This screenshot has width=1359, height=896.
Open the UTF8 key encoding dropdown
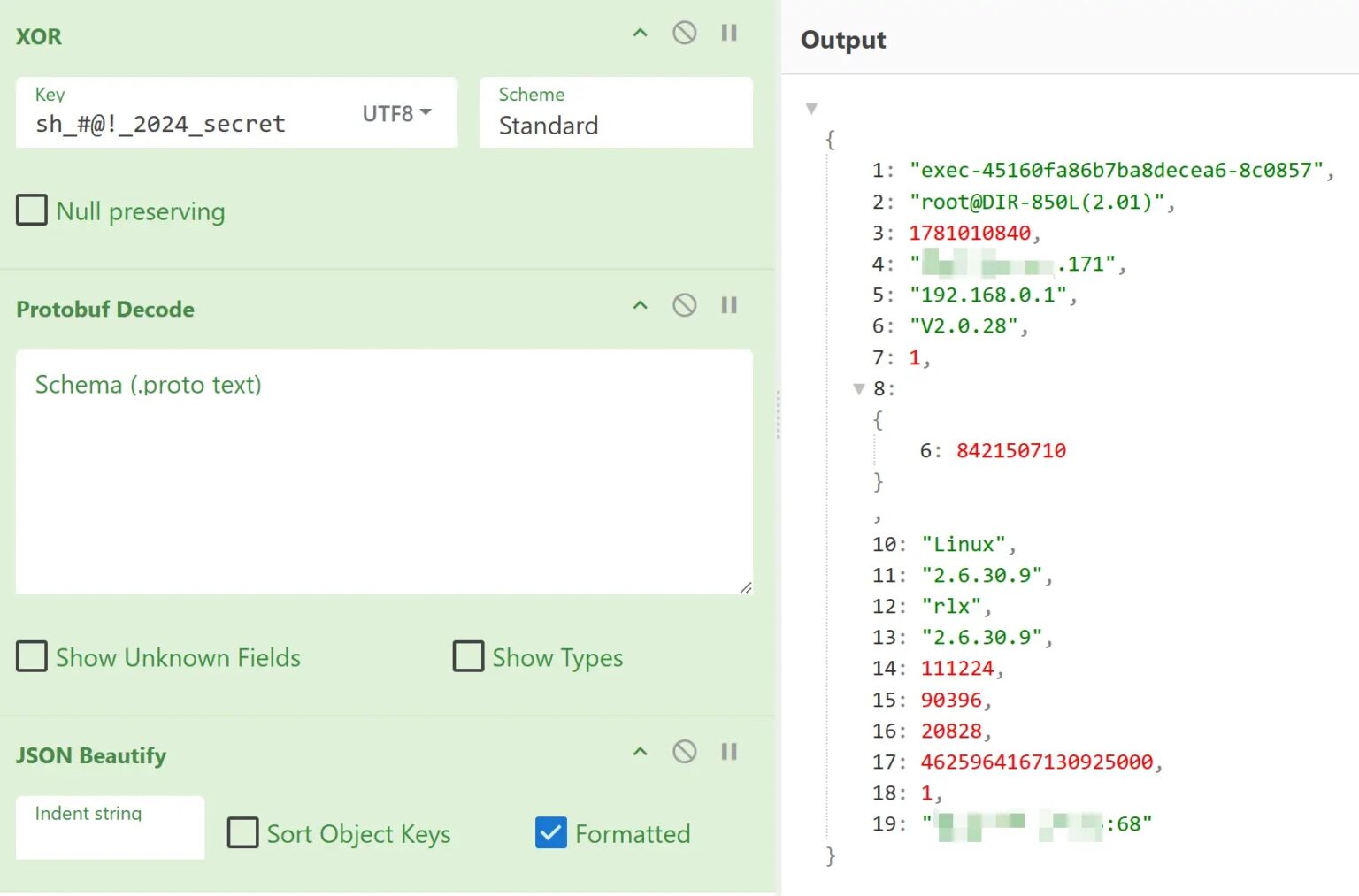(396, 114)
